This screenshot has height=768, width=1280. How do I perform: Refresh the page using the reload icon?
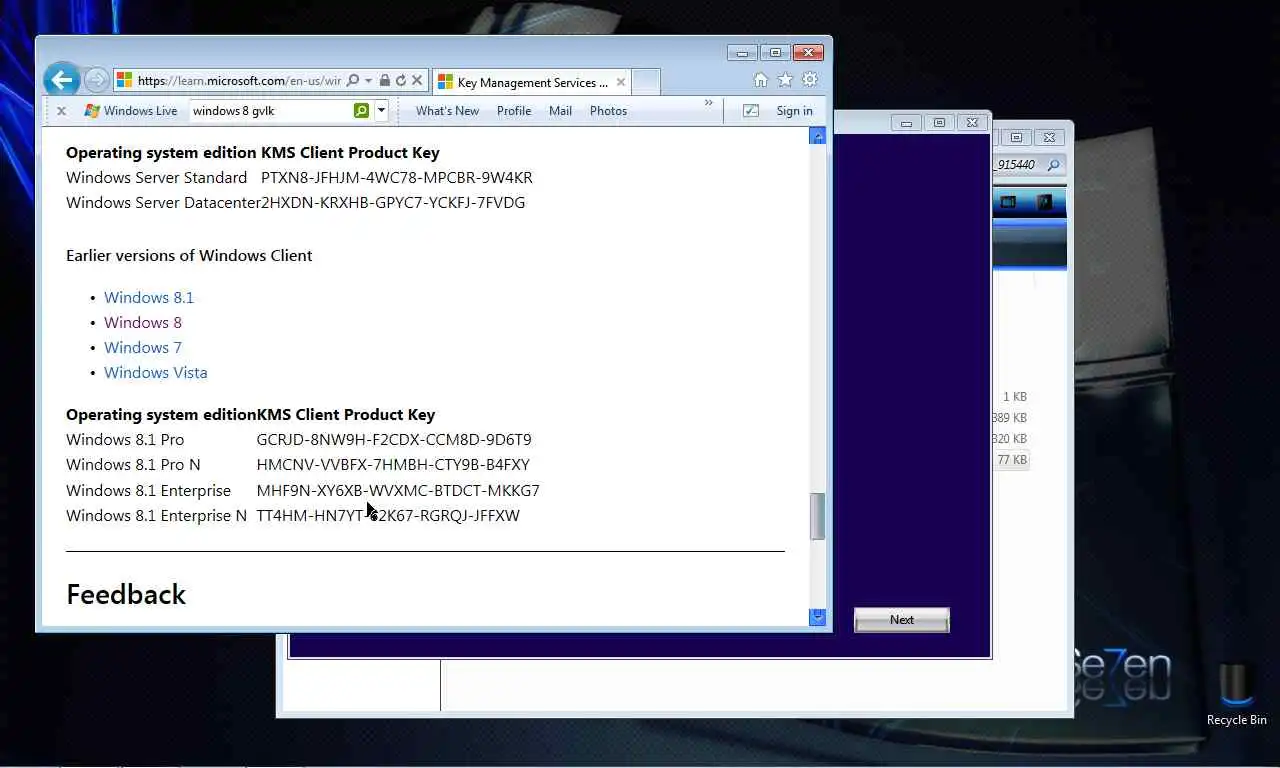[401, 81]
